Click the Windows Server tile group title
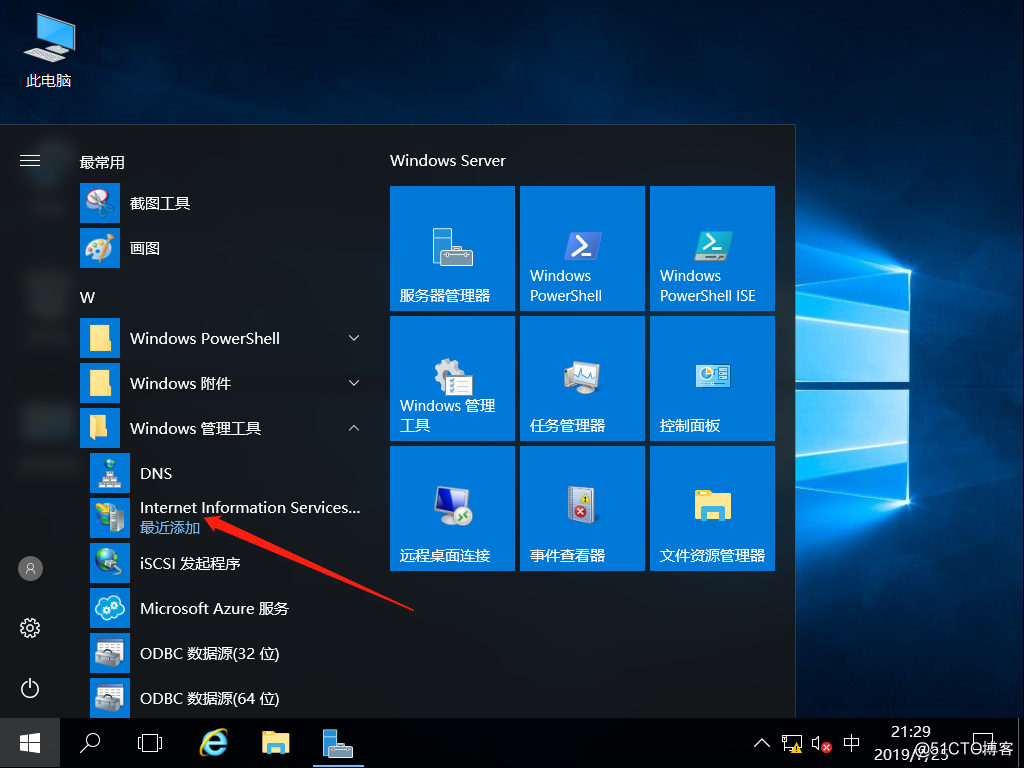This screenshot has width=1024, height=768. [x=448, y=161]
